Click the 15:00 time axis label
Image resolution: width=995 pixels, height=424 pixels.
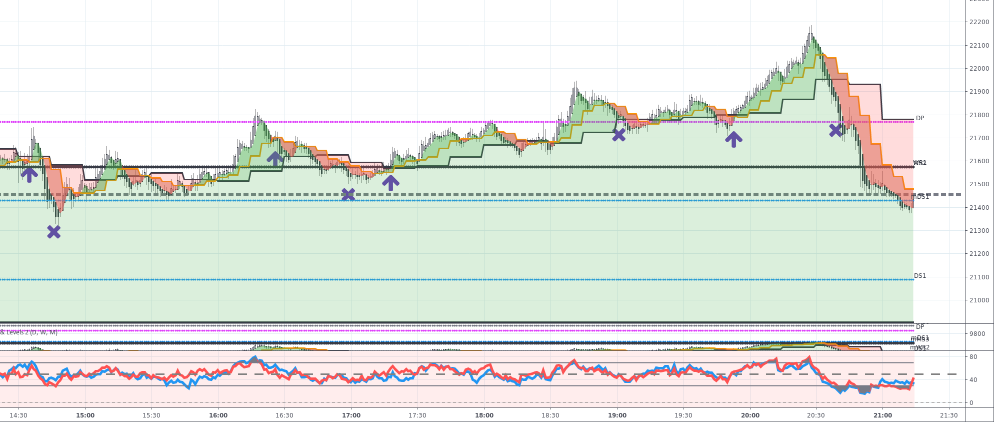(85, 416)
